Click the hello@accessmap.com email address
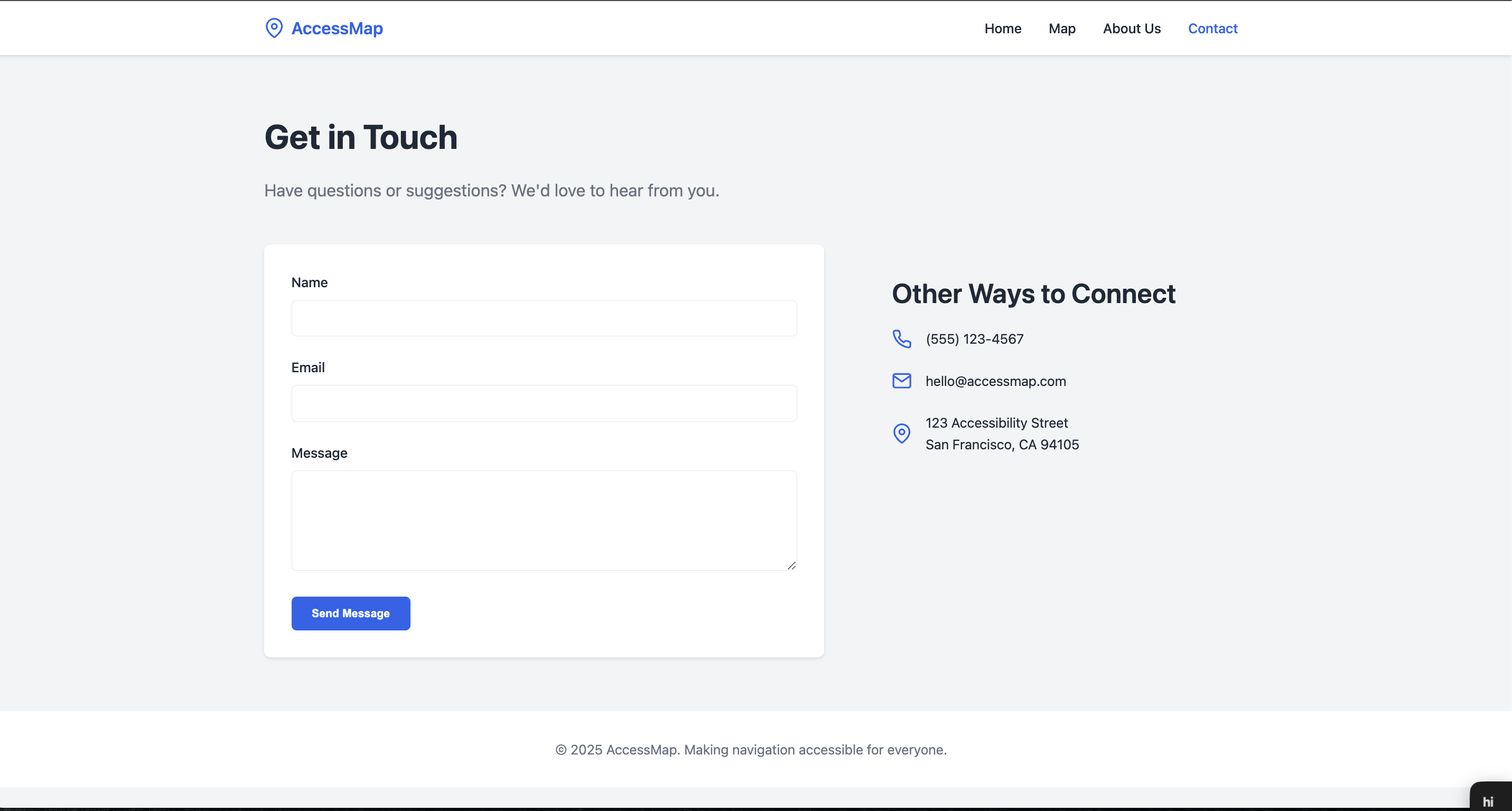Image resolution: width=1512 pixels, height=811 pixels. point(995,381)
